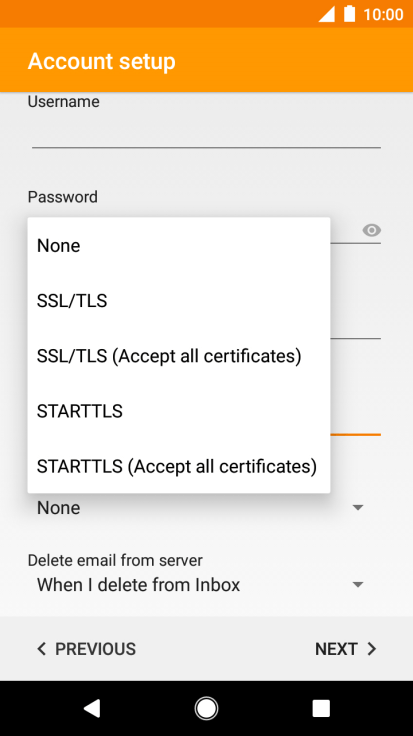Focus the Username input field
This screenshot has height=736, width=413.
tap(206, 132)
